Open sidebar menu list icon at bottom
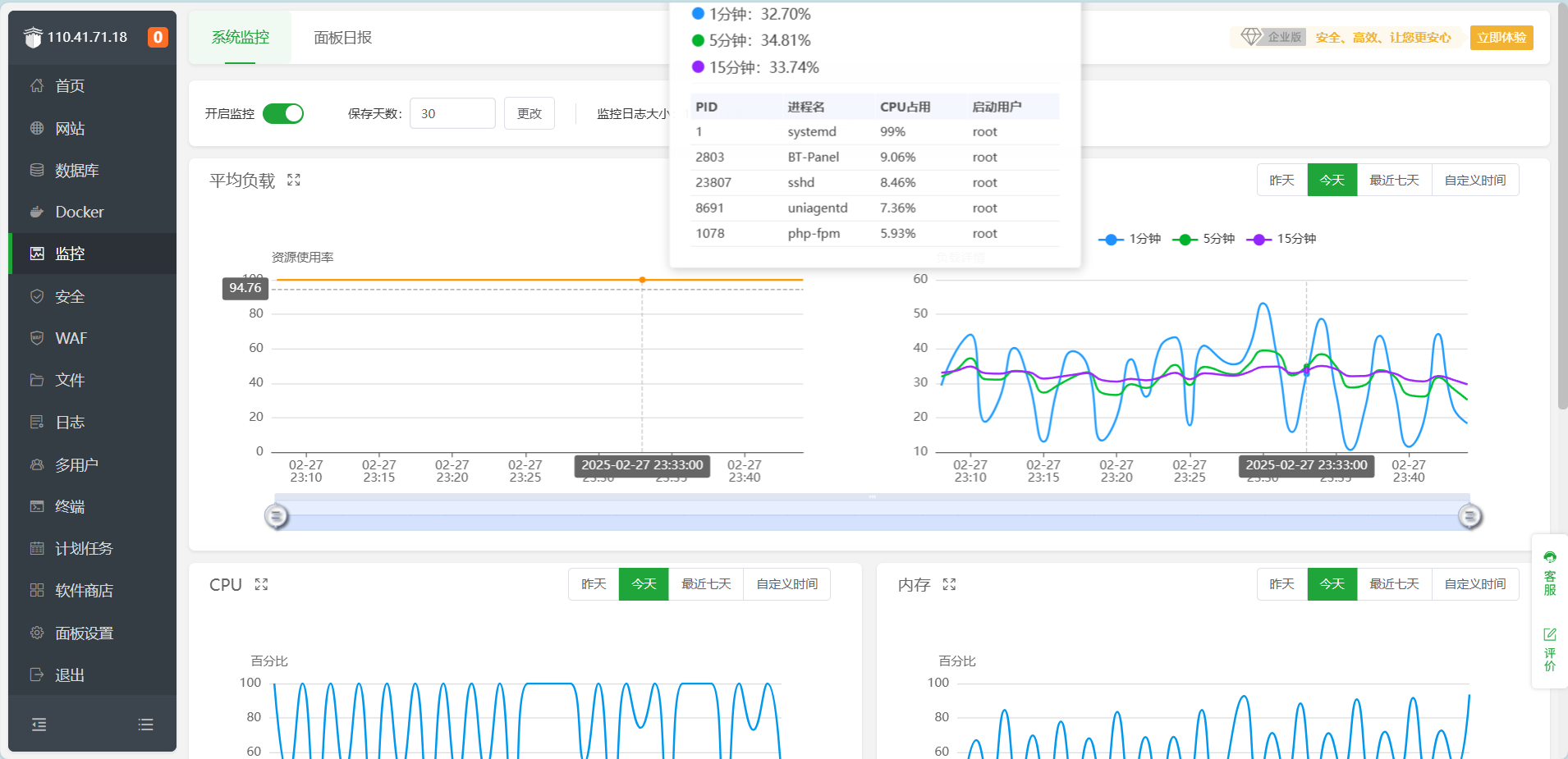 click(x=145, y=725)
